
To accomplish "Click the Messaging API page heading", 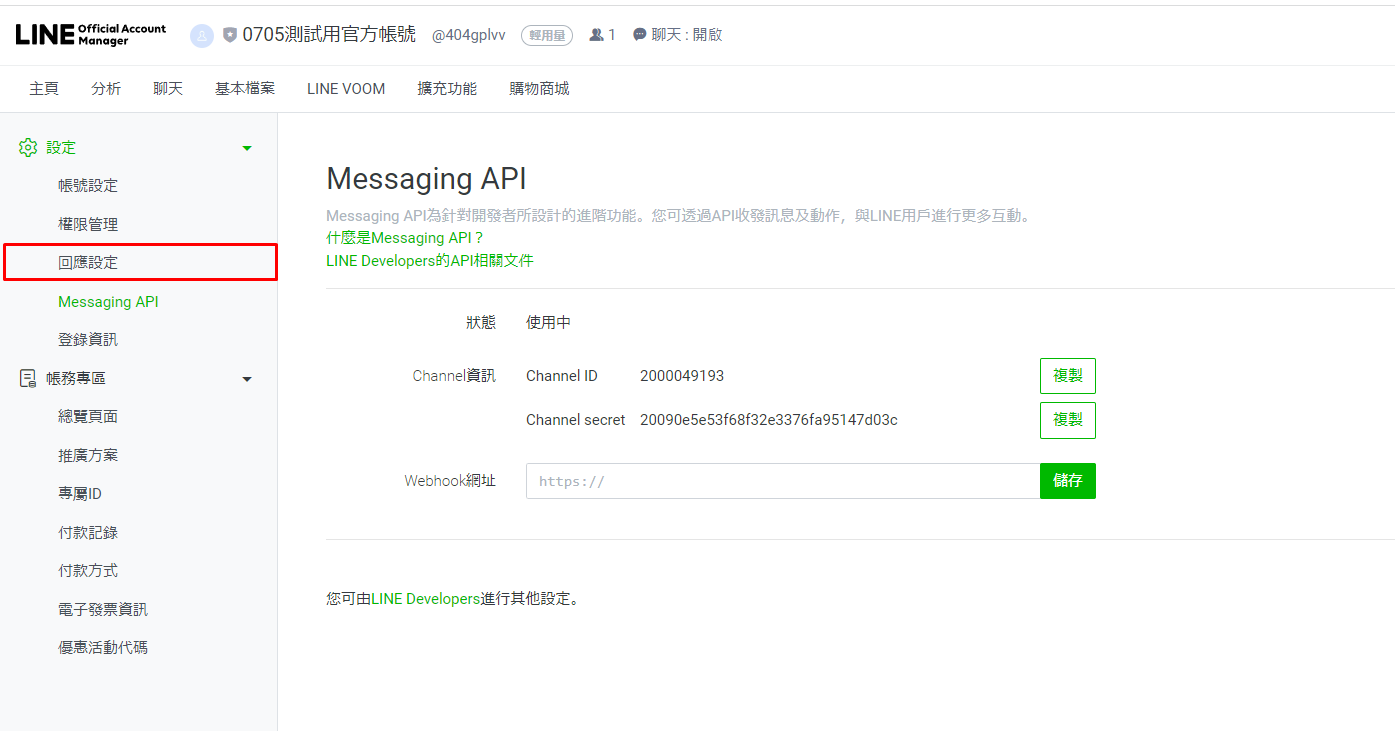I will pyautogui.click(x=426, y=178).
